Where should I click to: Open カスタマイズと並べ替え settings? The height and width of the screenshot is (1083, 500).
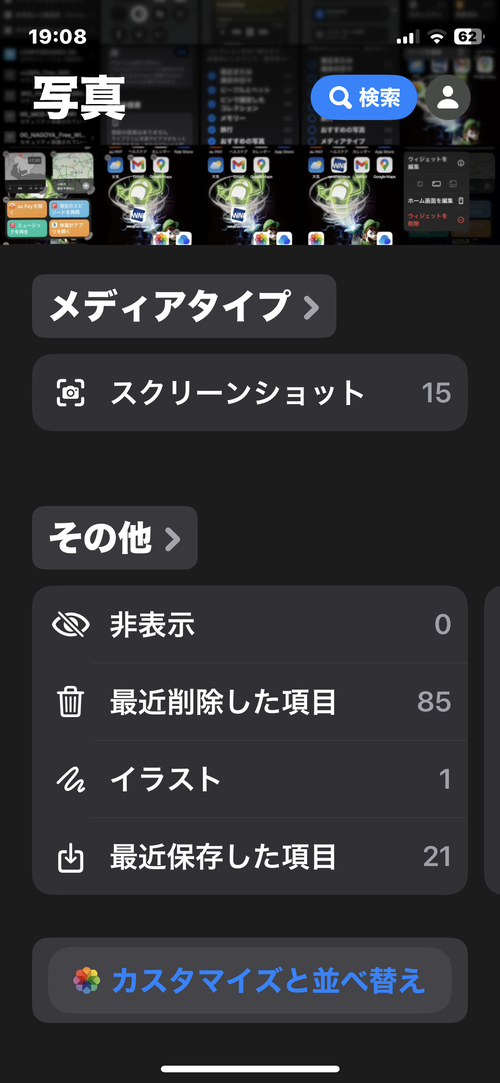[250, 980]
